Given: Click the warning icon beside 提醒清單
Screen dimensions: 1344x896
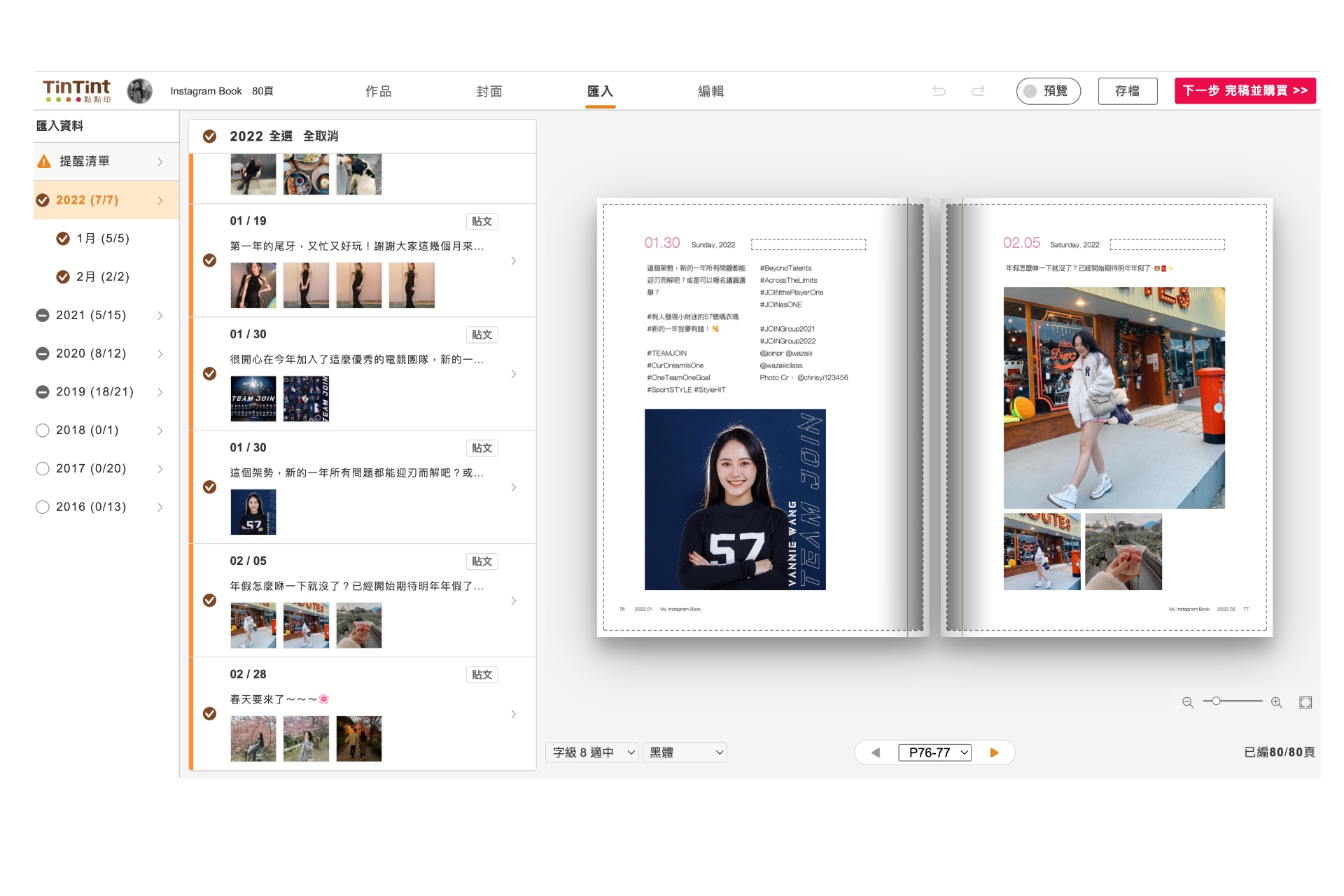Looking at the screenshot, I should 44,161.
